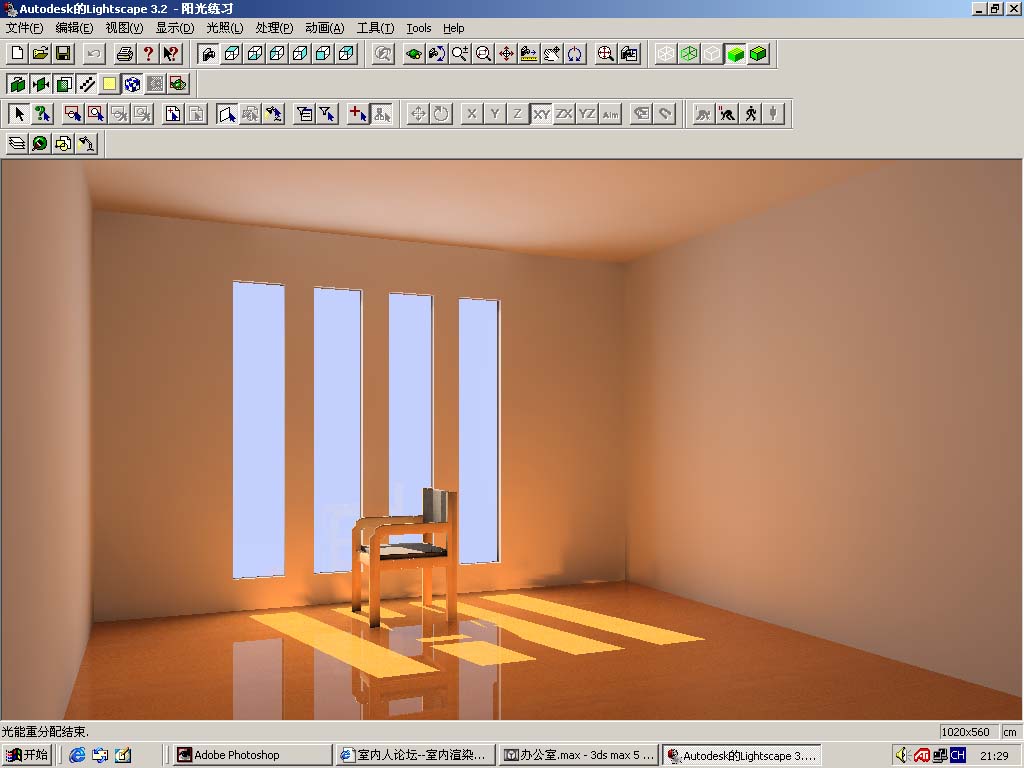Open the 文件(F) menu
This screenshot has height=768, width=1024.
pyautogui.click(x=24, y=28)
